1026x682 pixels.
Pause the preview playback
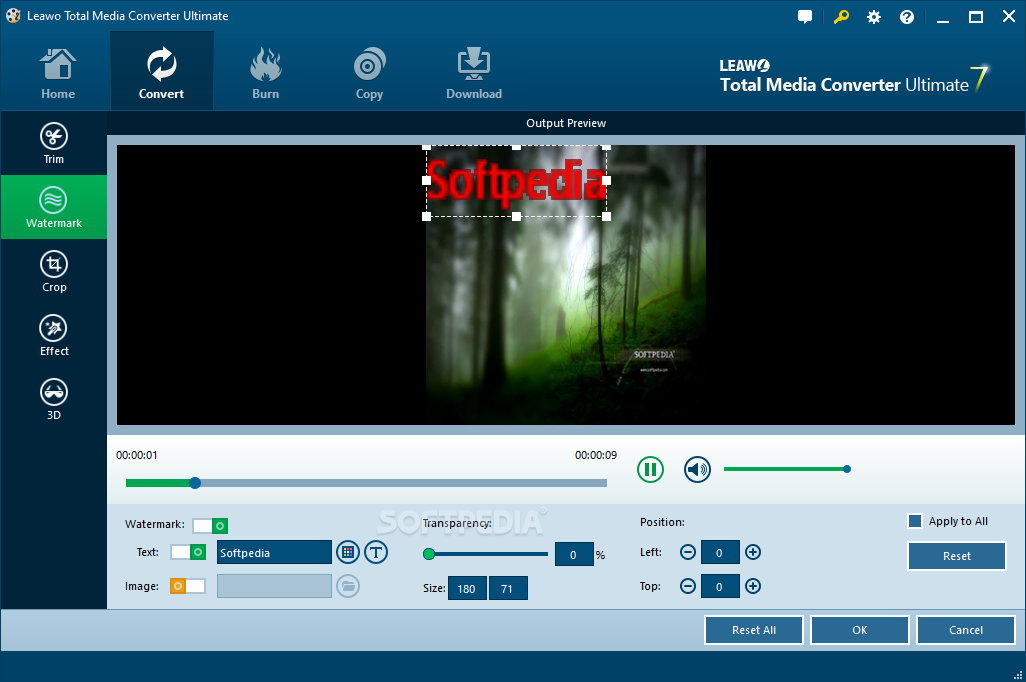pyautogui.click(x=650, y=469)
